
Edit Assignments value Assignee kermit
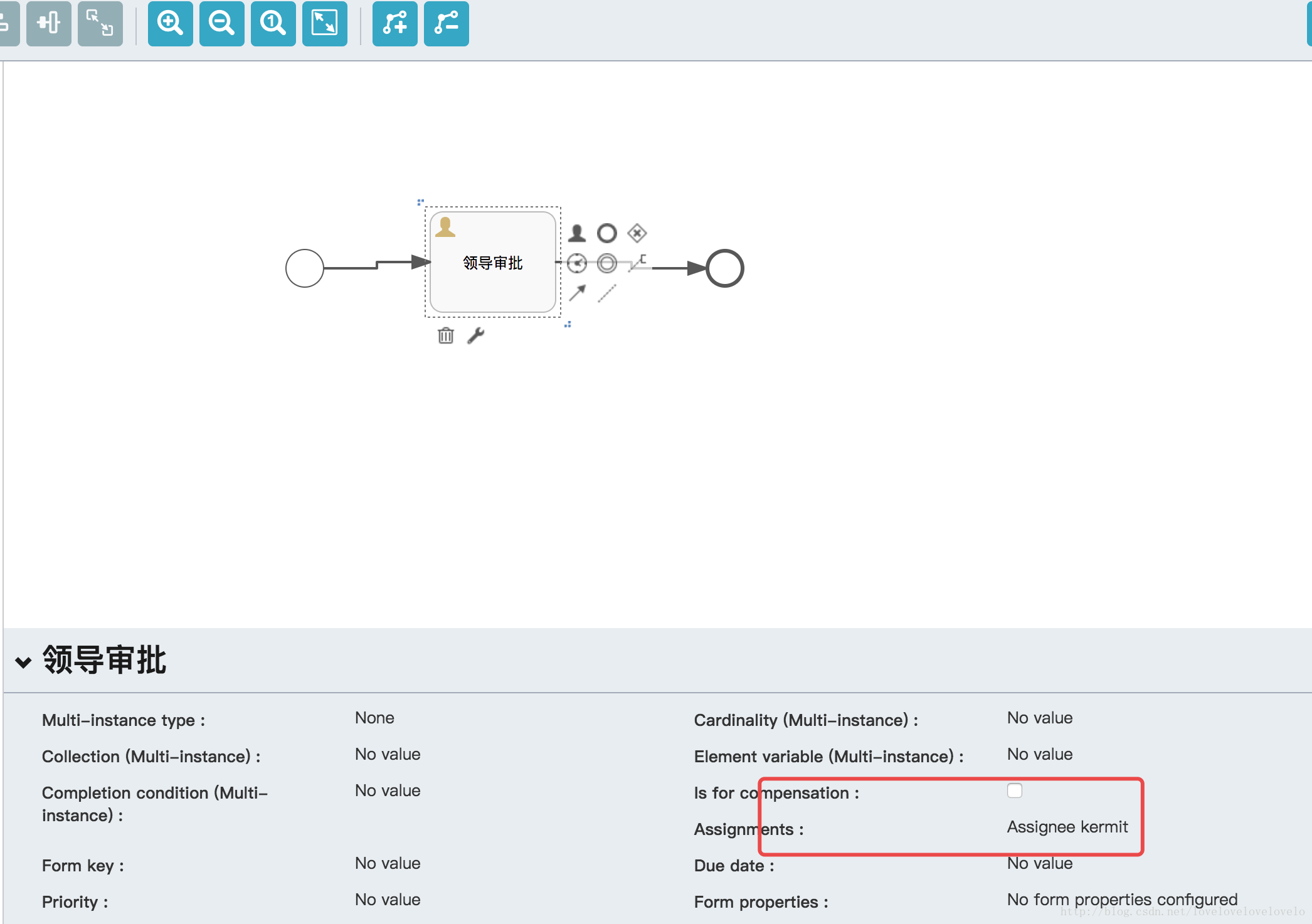tap(1067, 827)
